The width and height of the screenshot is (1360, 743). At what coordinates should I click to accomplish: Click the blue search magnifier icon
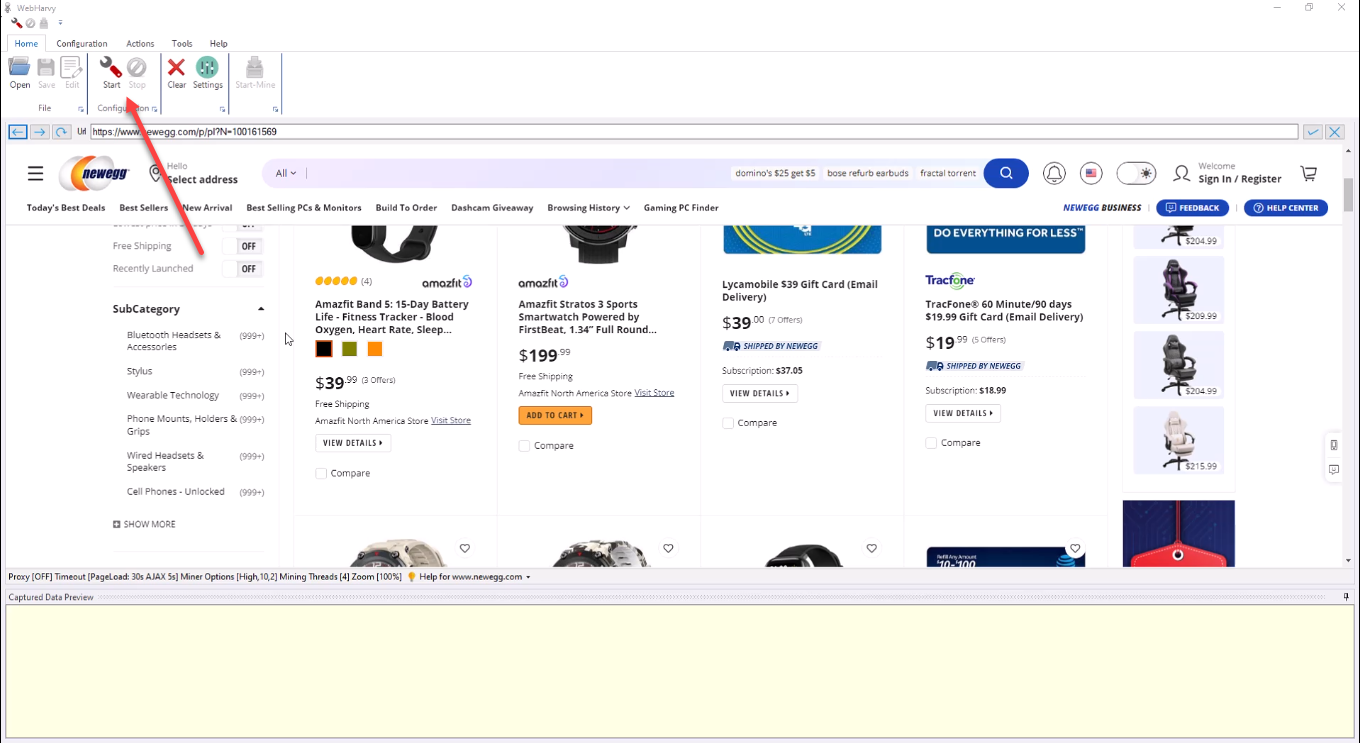(1006, 173)
